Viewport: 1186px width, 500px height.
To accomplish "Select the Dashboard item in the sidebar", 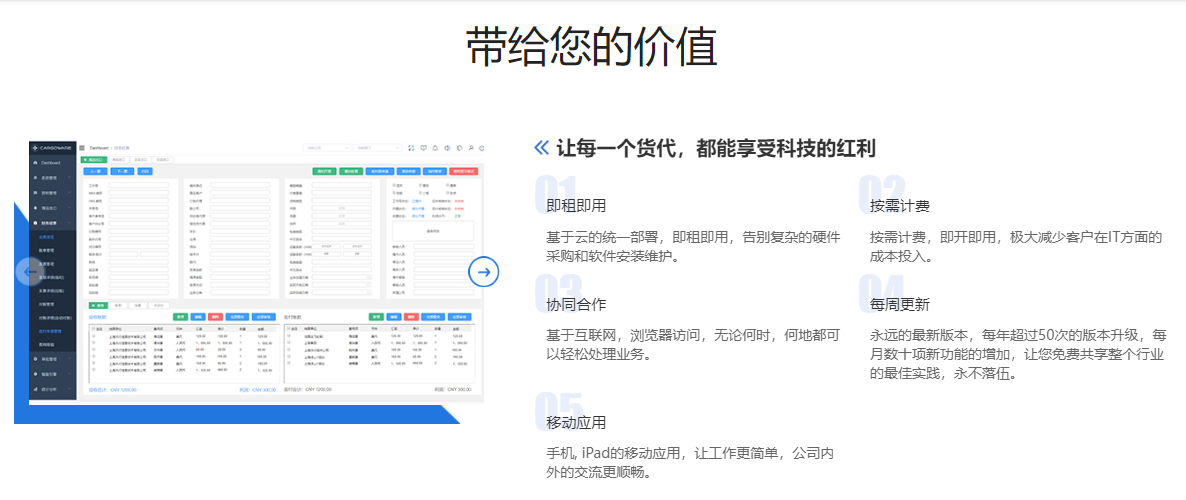I will point(52,162).
